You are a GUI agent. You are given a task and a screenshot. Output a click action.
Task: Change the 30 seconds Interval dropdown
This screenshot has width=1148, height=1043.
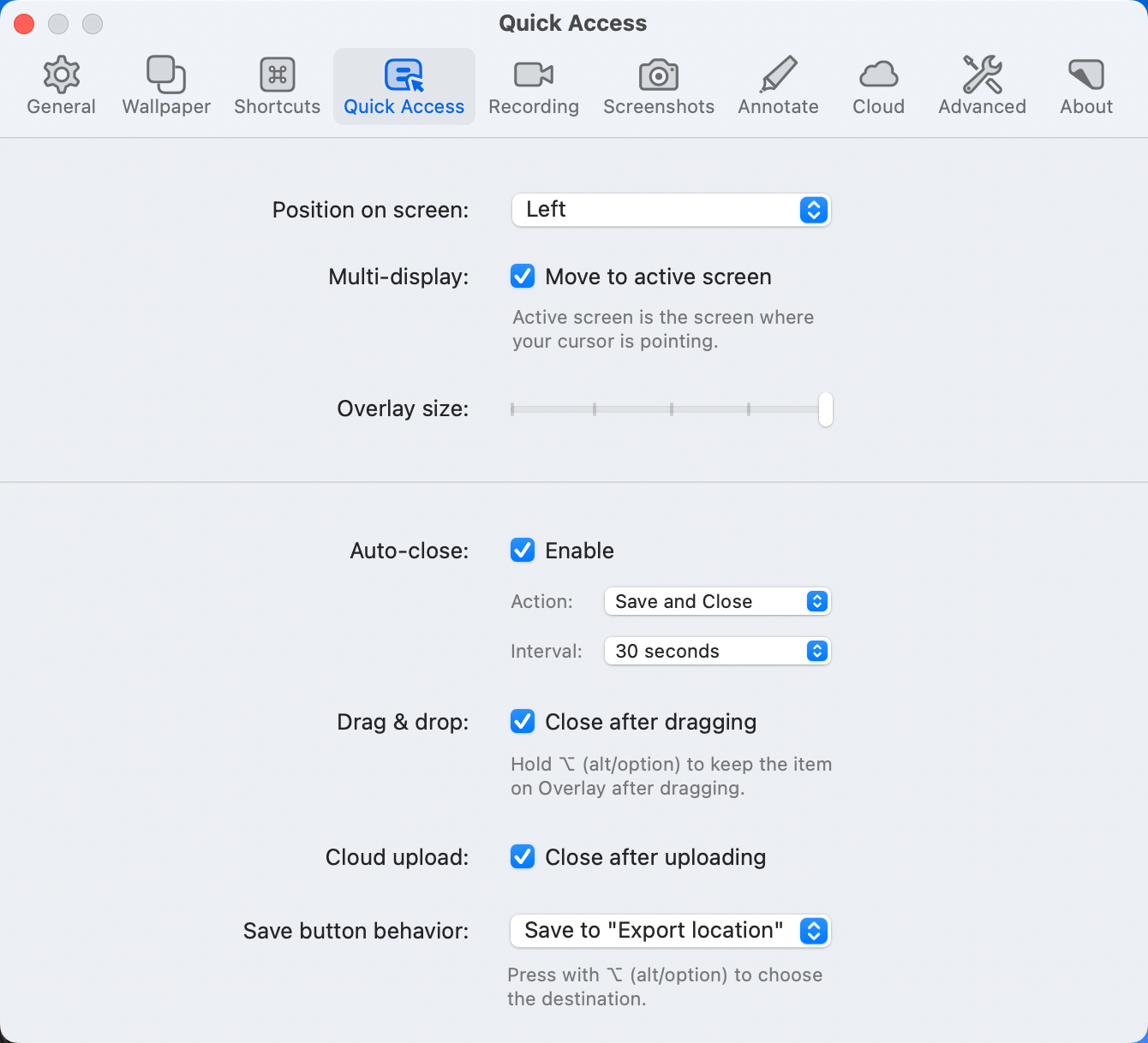pyautogui.click(x=717, y=651)
